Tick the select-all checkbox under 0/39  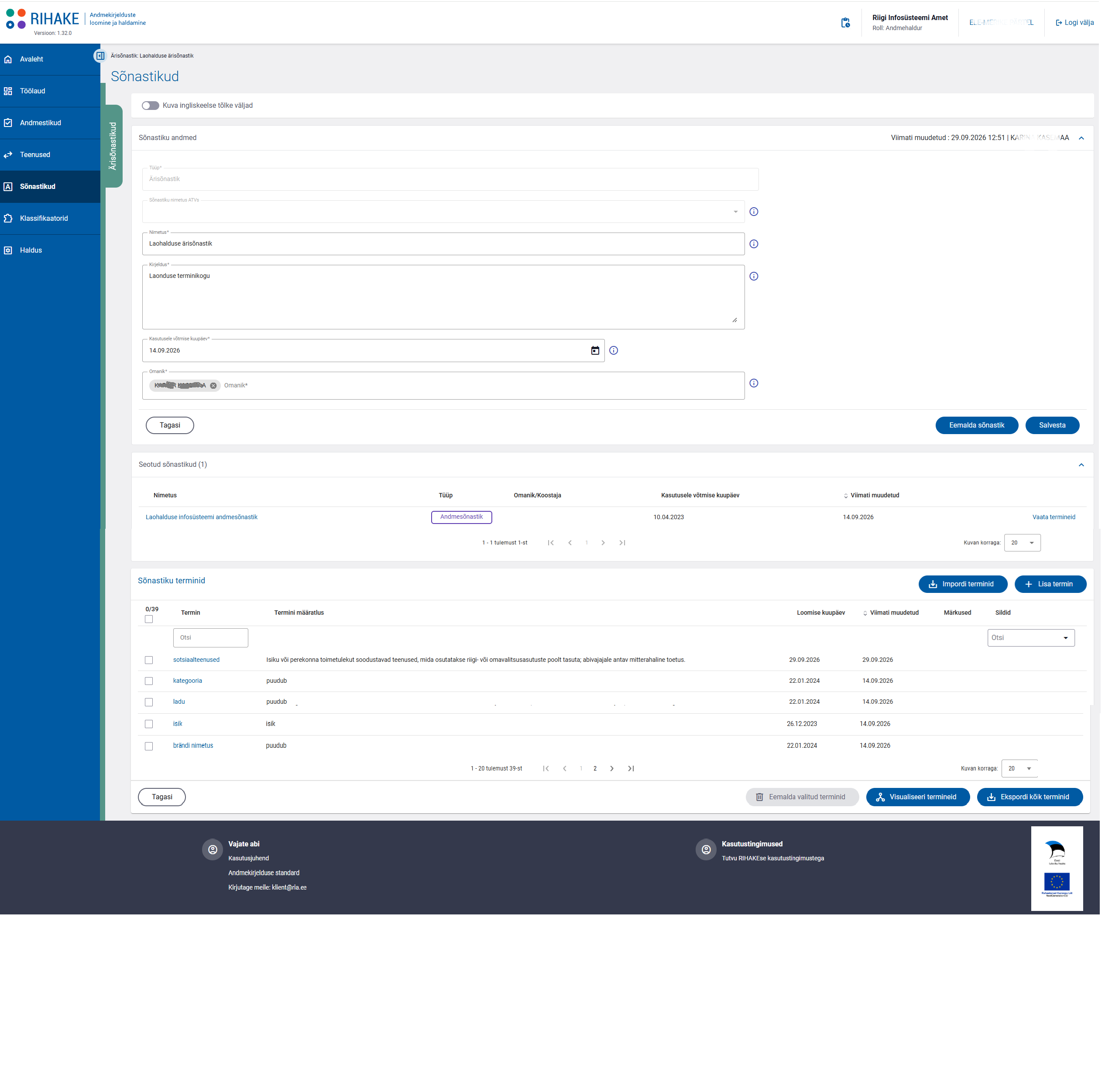(x=149, y=619)
